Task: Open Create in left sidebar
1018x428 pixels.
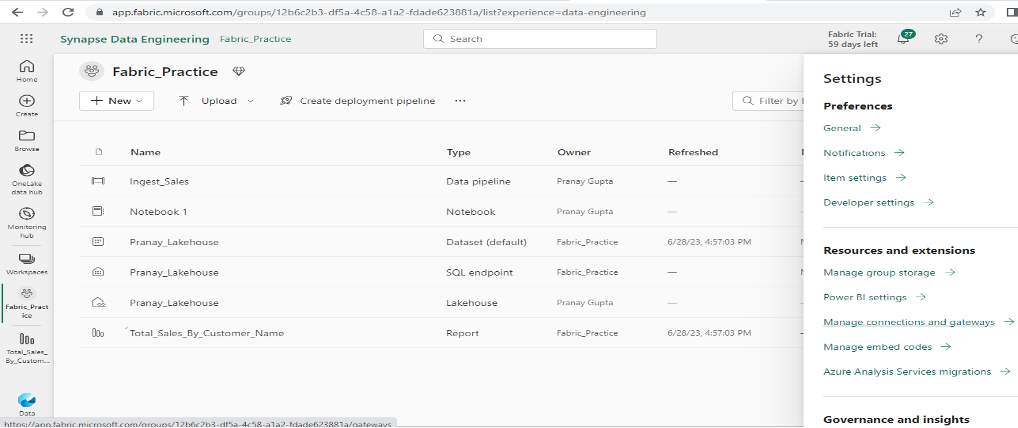Action: pyautogui.click(x=27, y=106)
